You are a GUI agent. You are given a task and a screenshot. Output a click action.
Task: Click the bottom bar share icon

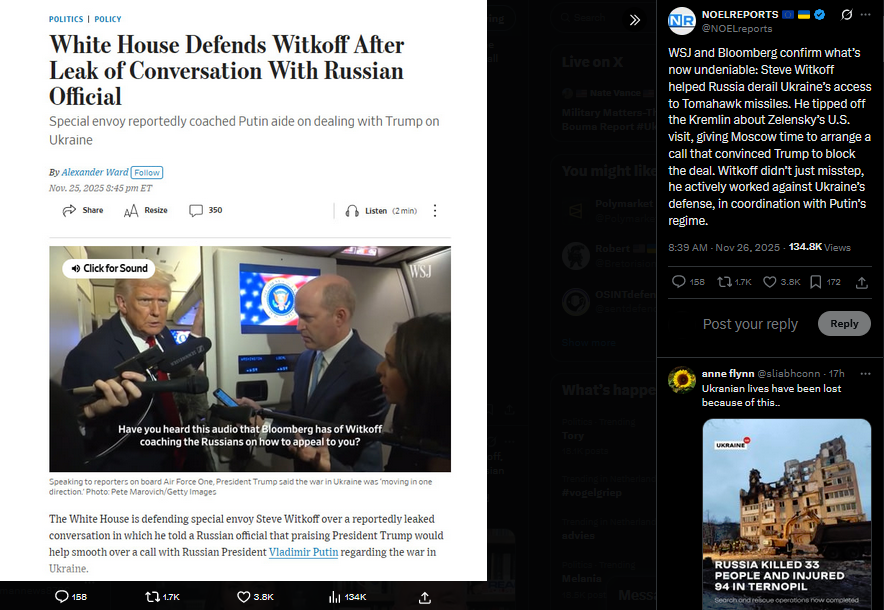coord(425,597)
